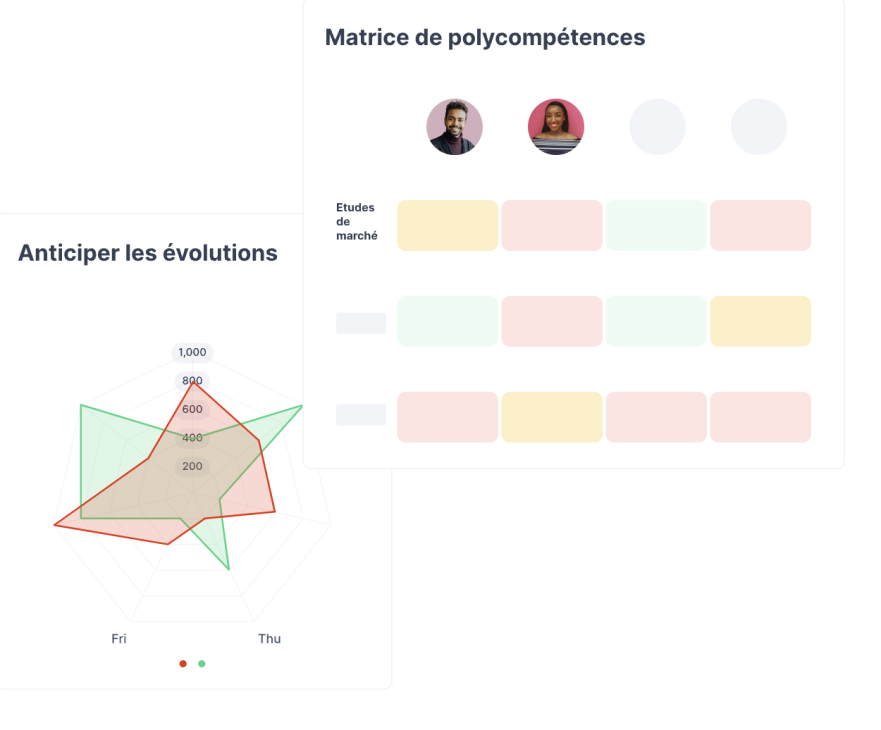
Task: Click the 800 axis label on radar chart
Action: coord(192,381)
